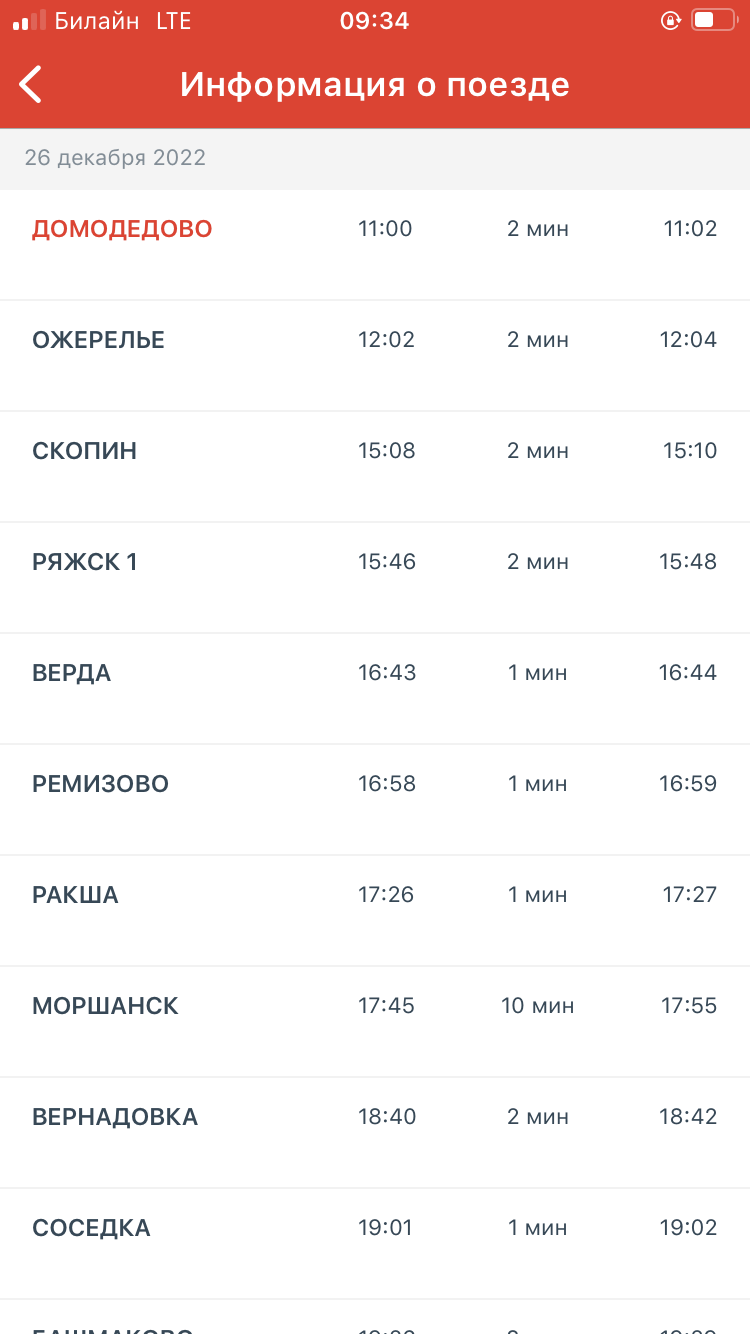Tap the РЕМИЗОВО station name
750x1334 pixels.
tap(101, 784)
